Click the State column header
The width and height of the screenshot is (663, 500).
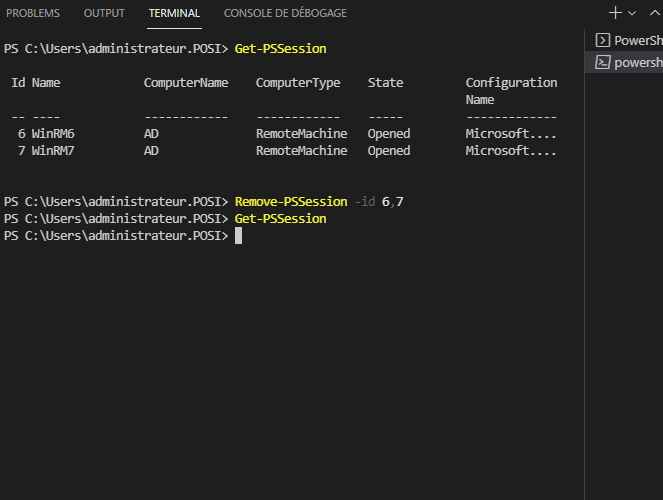point(385,83)
